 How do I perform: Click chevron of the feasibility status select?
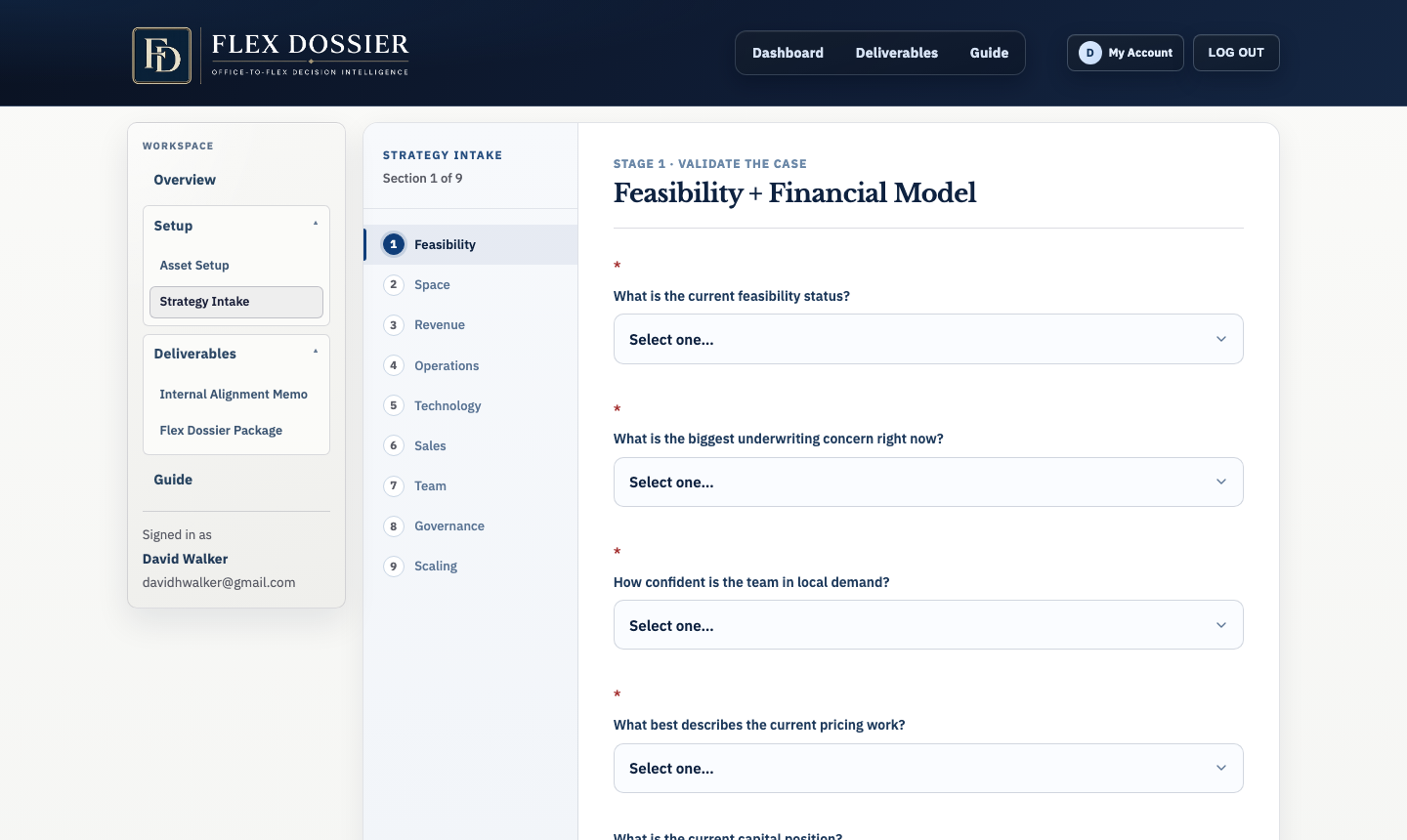1221,339
